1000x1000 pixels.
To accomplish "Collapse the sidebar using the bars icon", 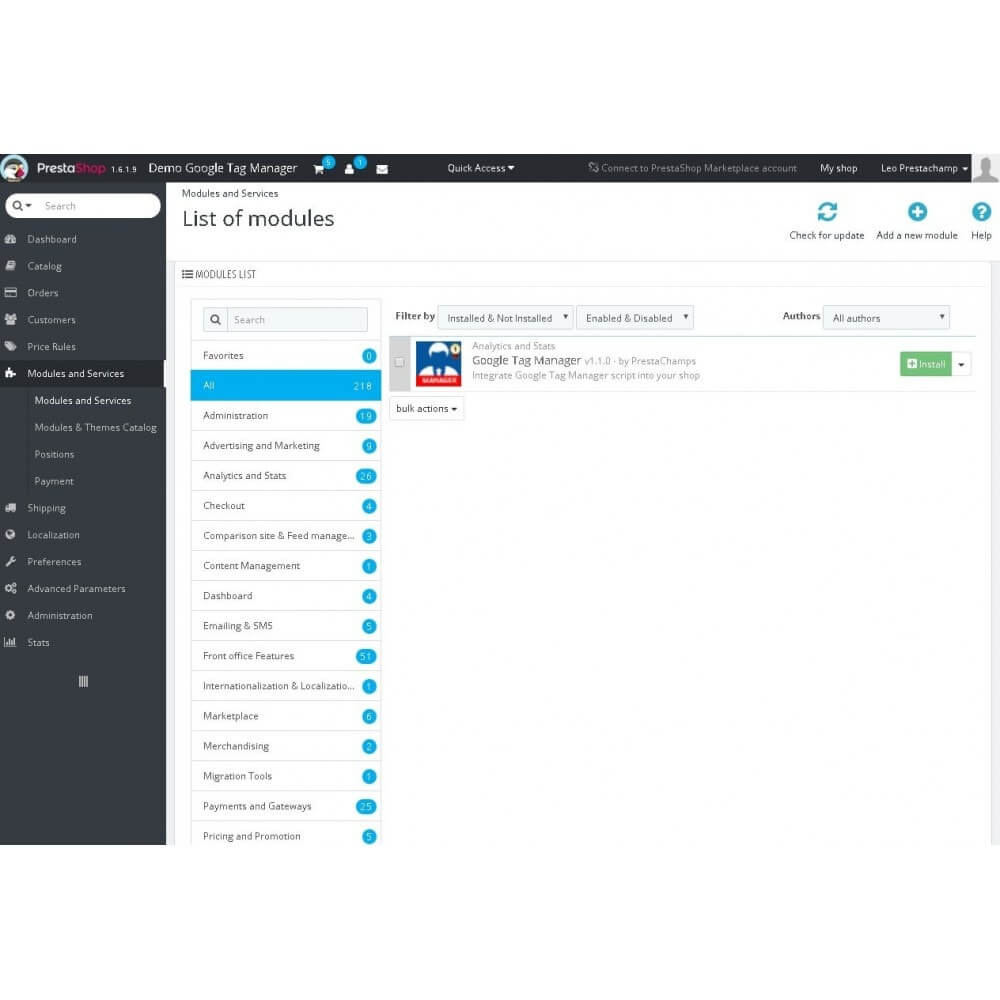I will (x=83, y=682).
